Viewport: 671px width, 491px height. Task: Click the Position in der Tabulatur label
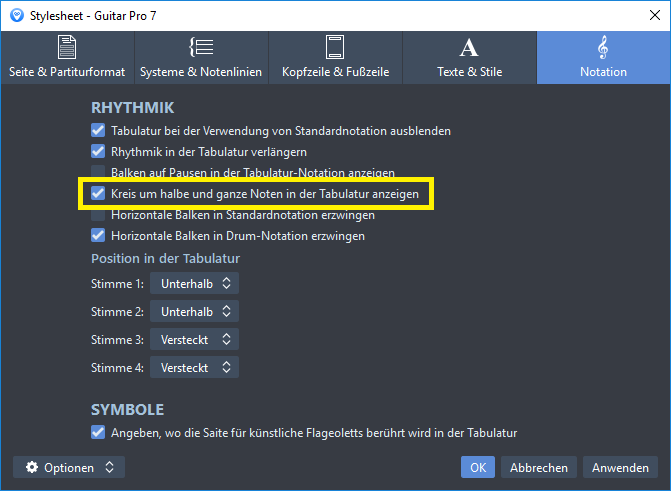pos(166,259)
